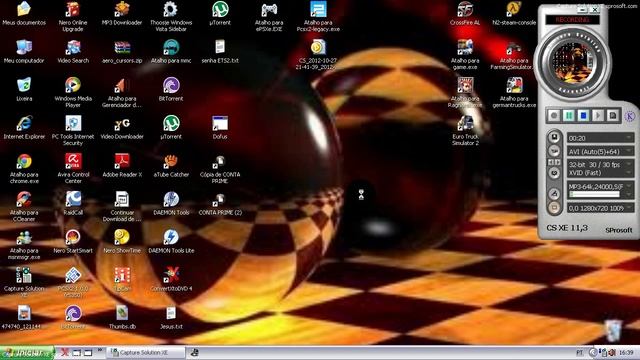Expand the 00:20 timer dropdown

tap(629, 138)
